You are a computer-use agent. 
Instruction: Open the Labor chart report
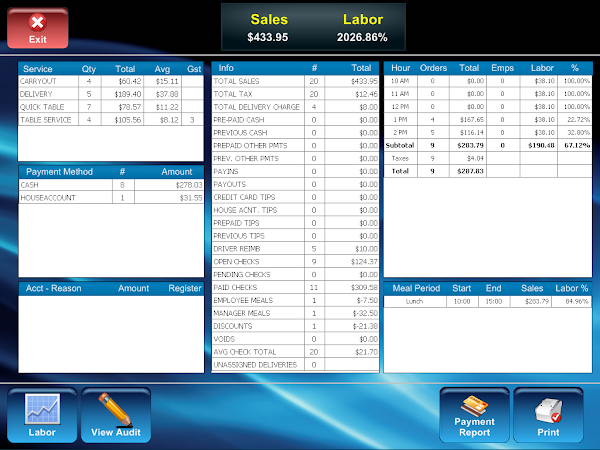(42, 415)
